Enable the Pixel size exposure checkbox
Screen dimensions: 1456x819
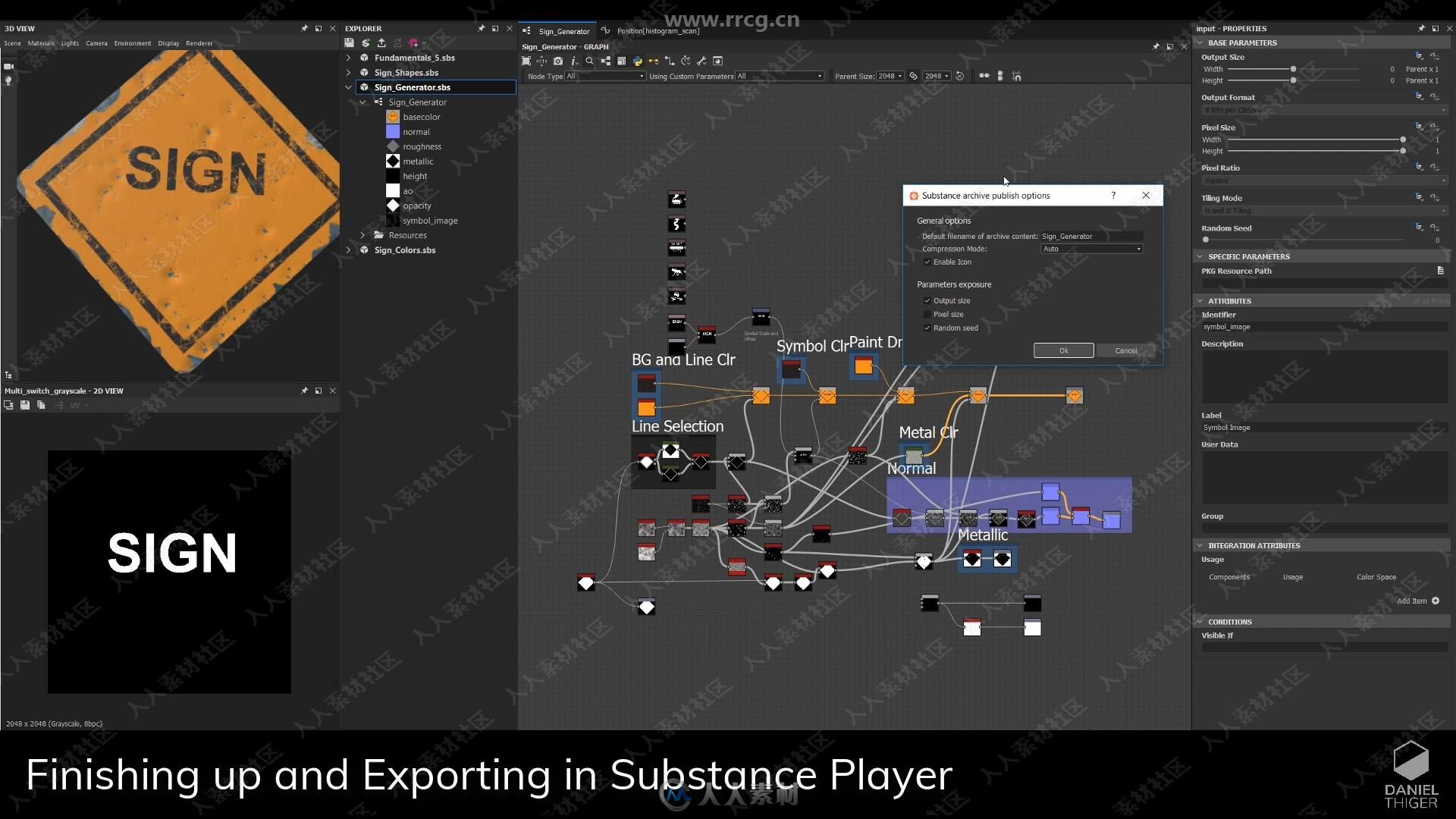[x=927, y=314]
